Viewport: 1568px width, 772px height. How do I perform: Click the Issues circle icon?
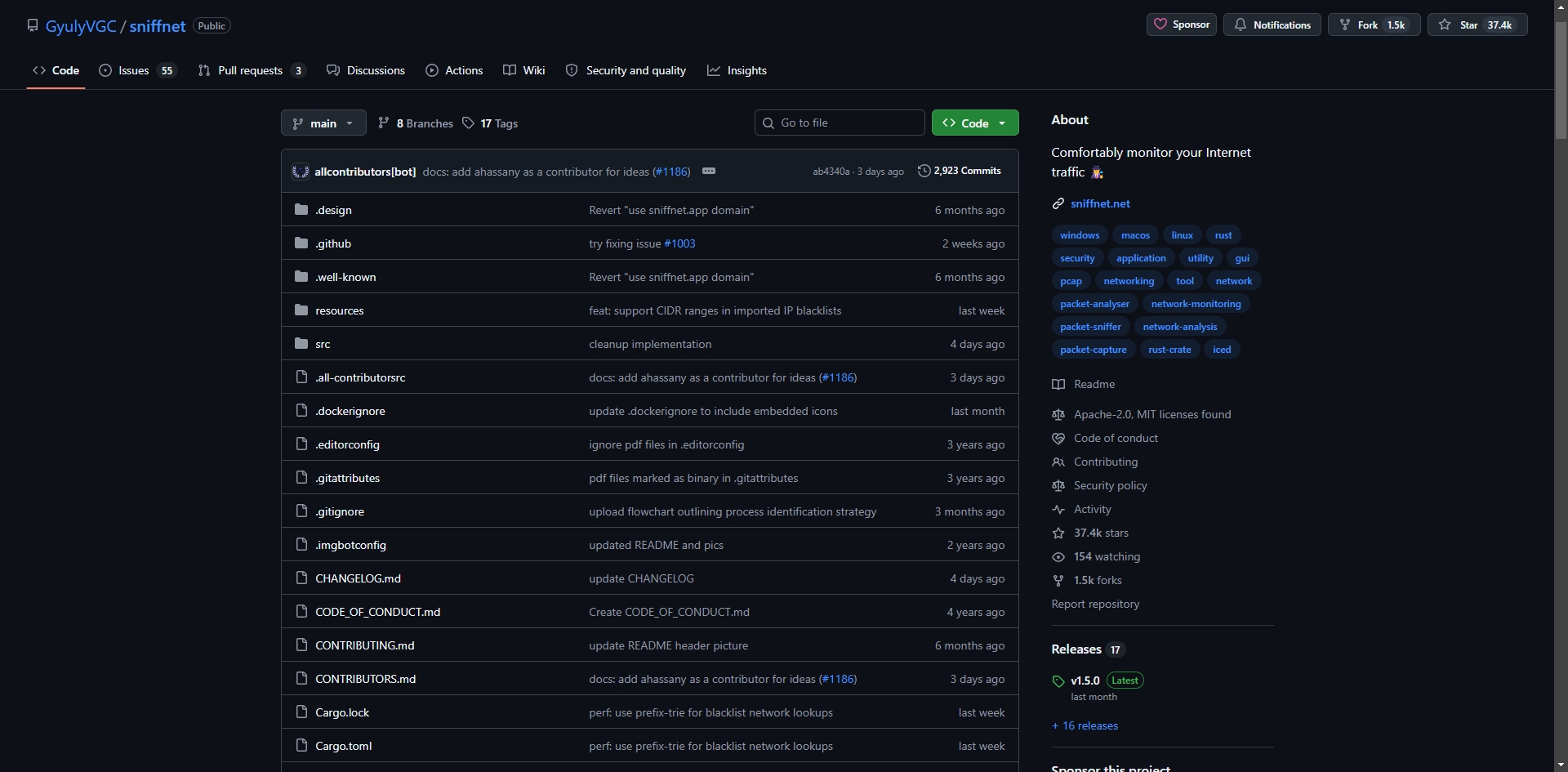105,70
